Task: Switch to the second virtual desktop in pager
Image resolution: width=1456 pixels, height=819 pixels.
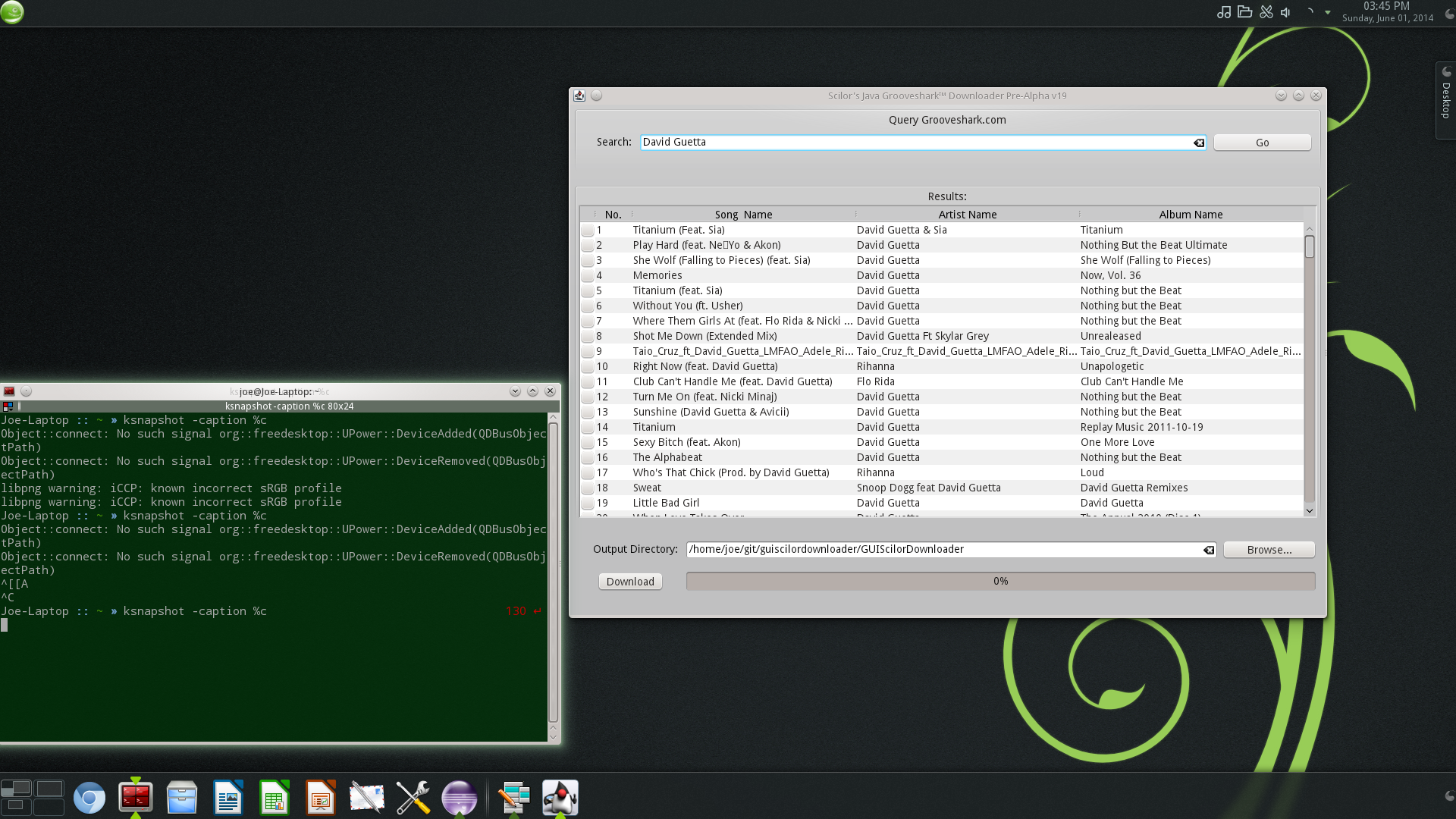Action: click(x=49, y=789)
